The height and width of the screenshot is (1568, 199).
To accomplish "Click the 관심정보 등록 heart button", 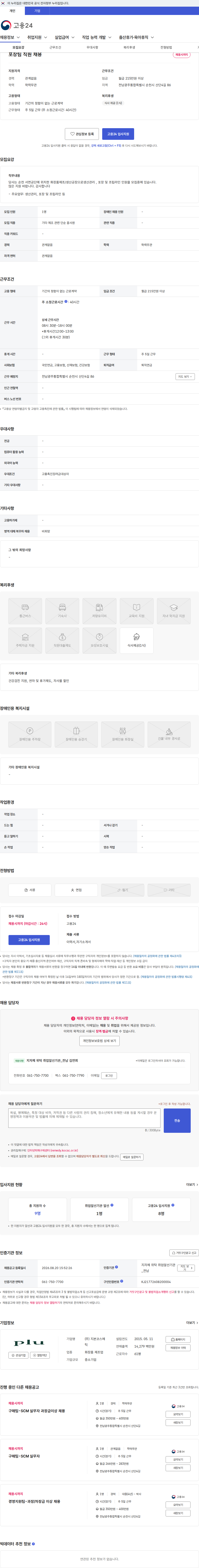I will tap(82, 134).
